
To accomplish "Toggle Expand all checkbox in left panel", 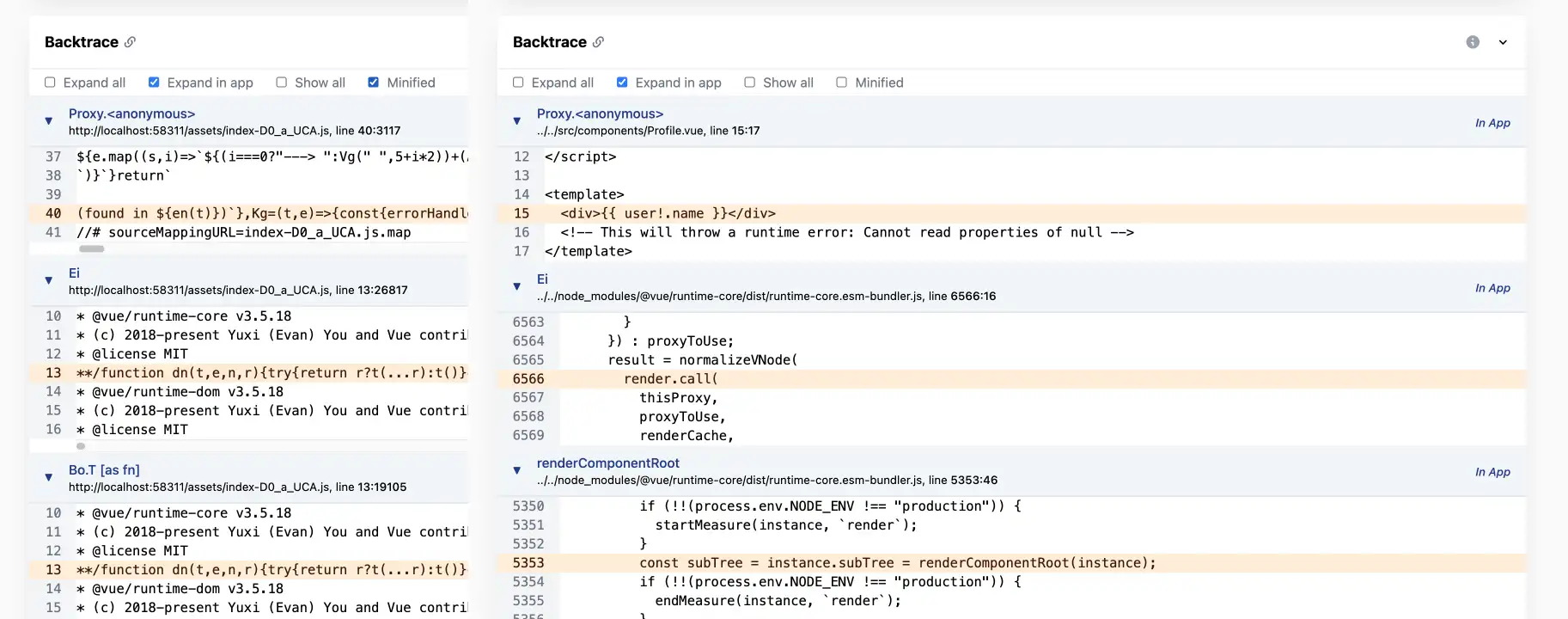I will pos(50,83).
